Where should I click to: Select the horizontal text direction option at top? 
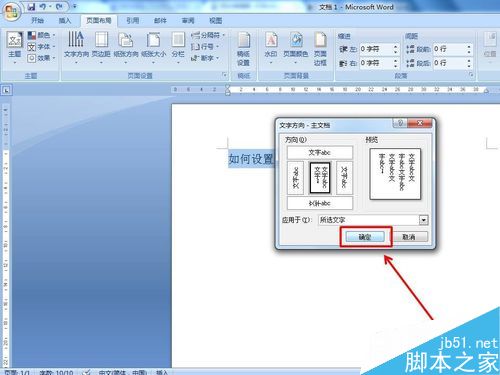pyautogui.click(x=320, y=153)
